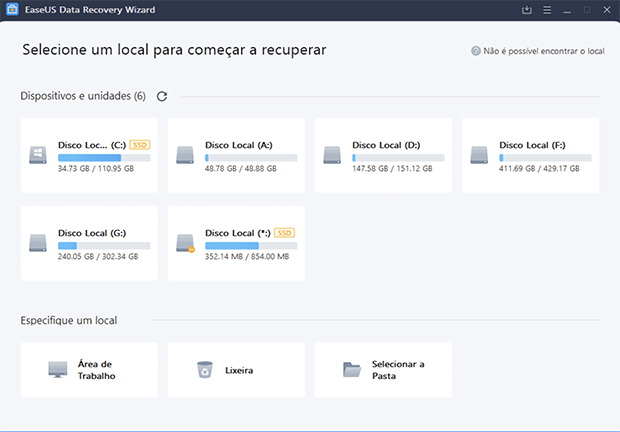
Task: Click the Área de Trabalho monitor icon
Action: (58, 370)
